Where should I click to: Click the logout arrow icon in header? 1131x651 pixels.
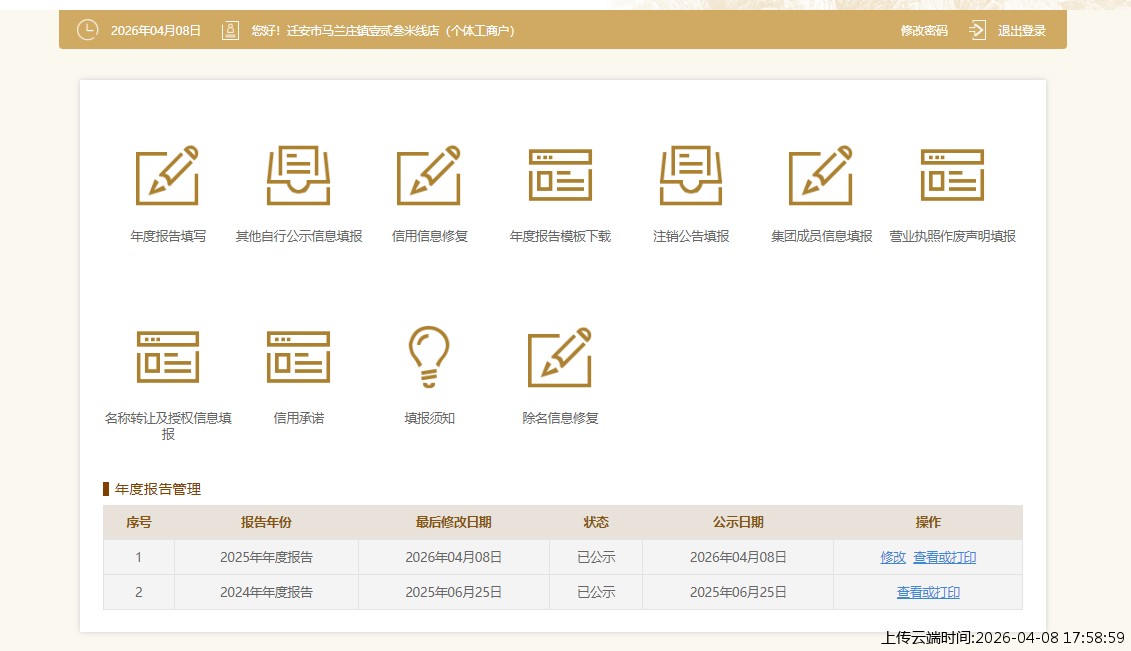click(x=977, y=30)
